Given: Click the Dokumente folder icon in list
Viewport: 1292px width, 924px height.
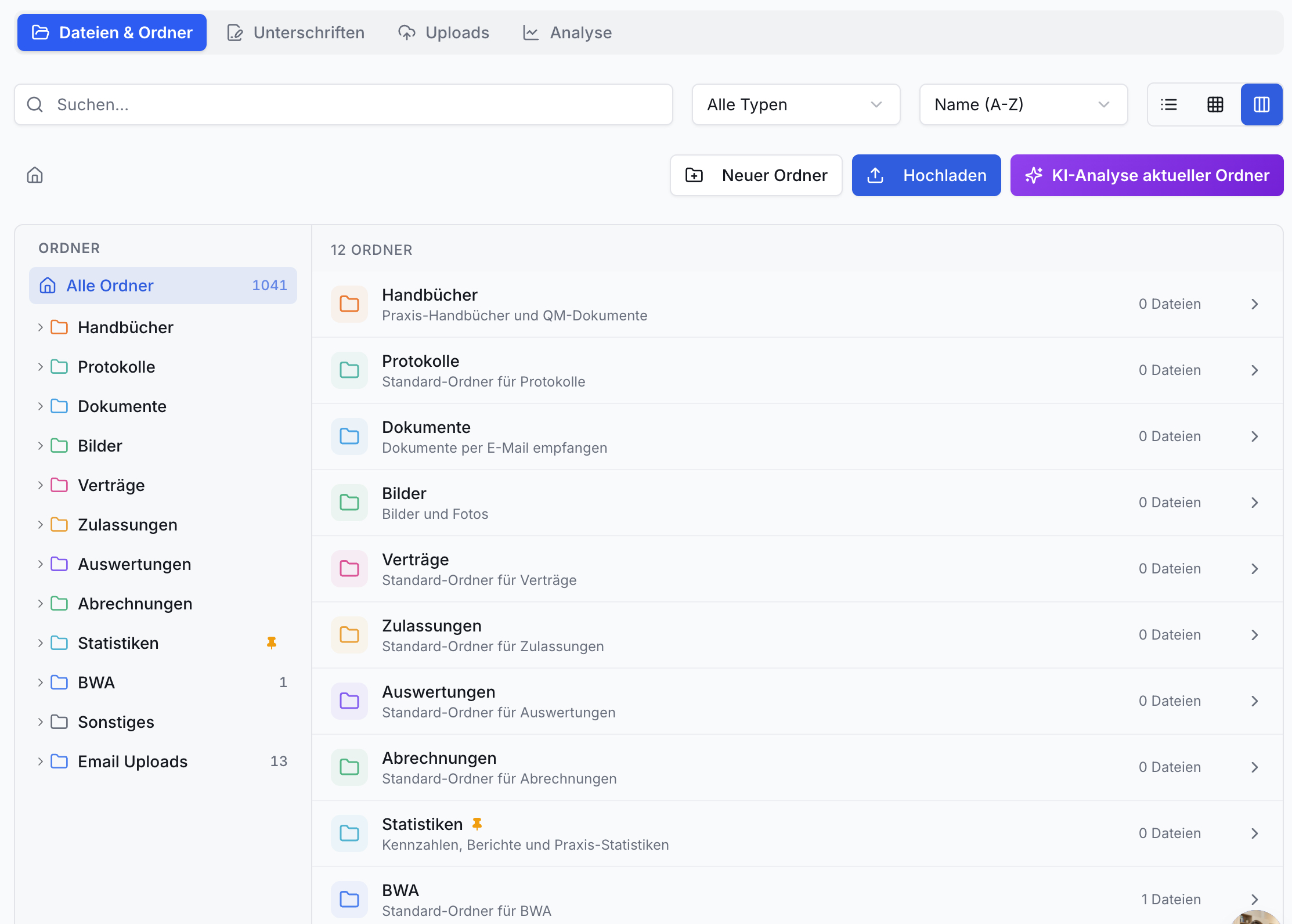Looking at the screenshot, I should coord(349,436).
